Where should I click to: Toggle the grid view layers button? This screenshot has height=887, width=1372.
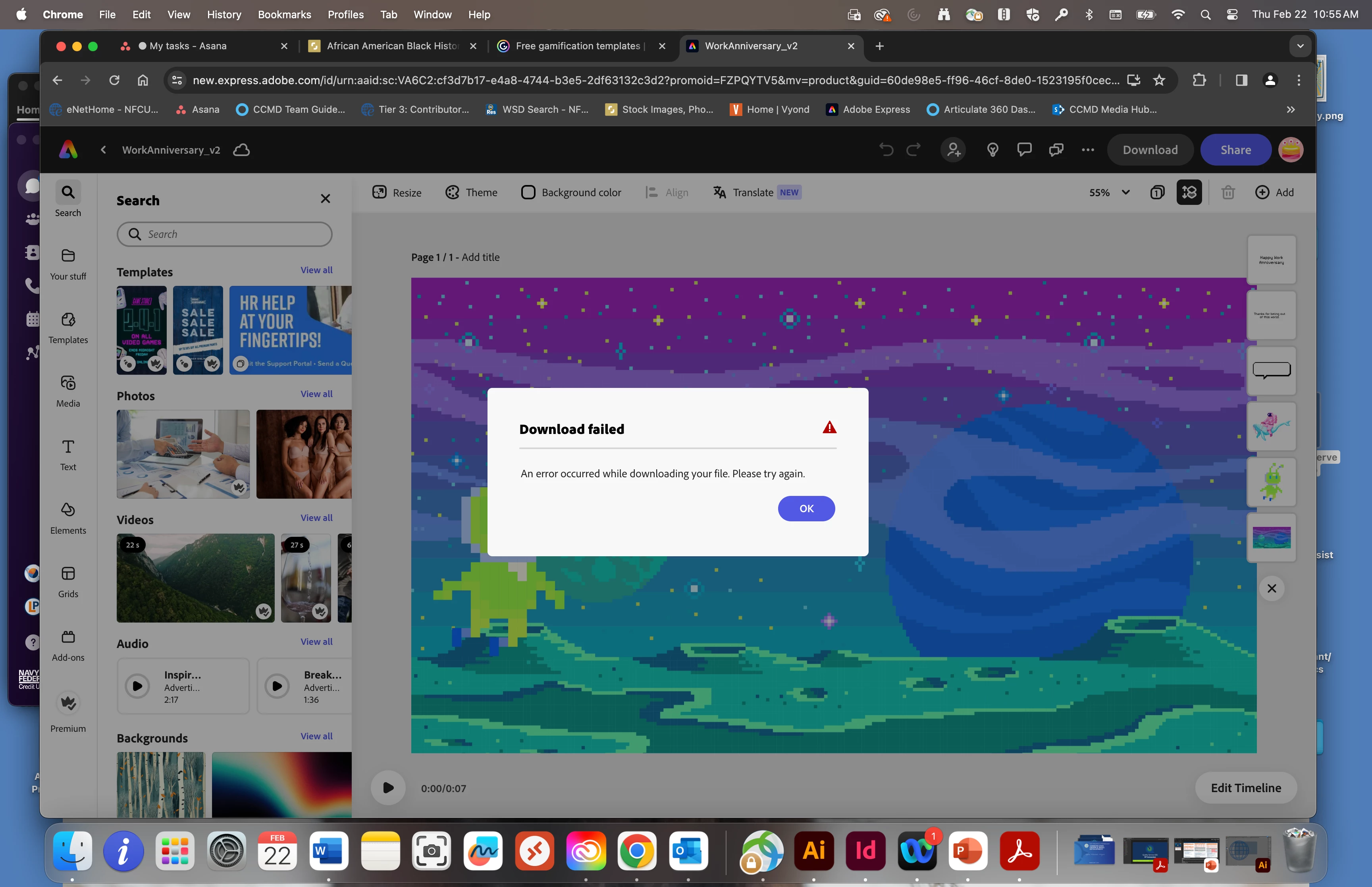pos(1189,193)
